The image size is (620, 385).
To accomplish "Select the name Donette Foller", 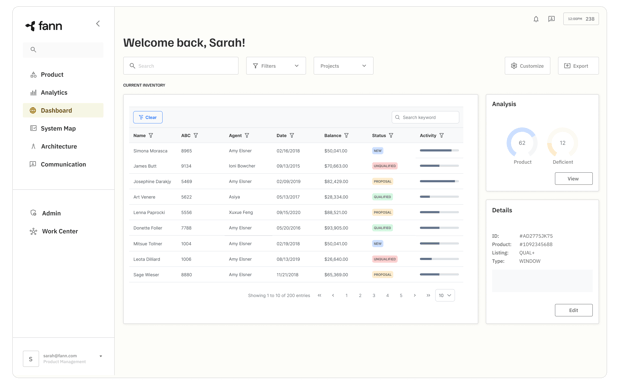I will point(147,228).
